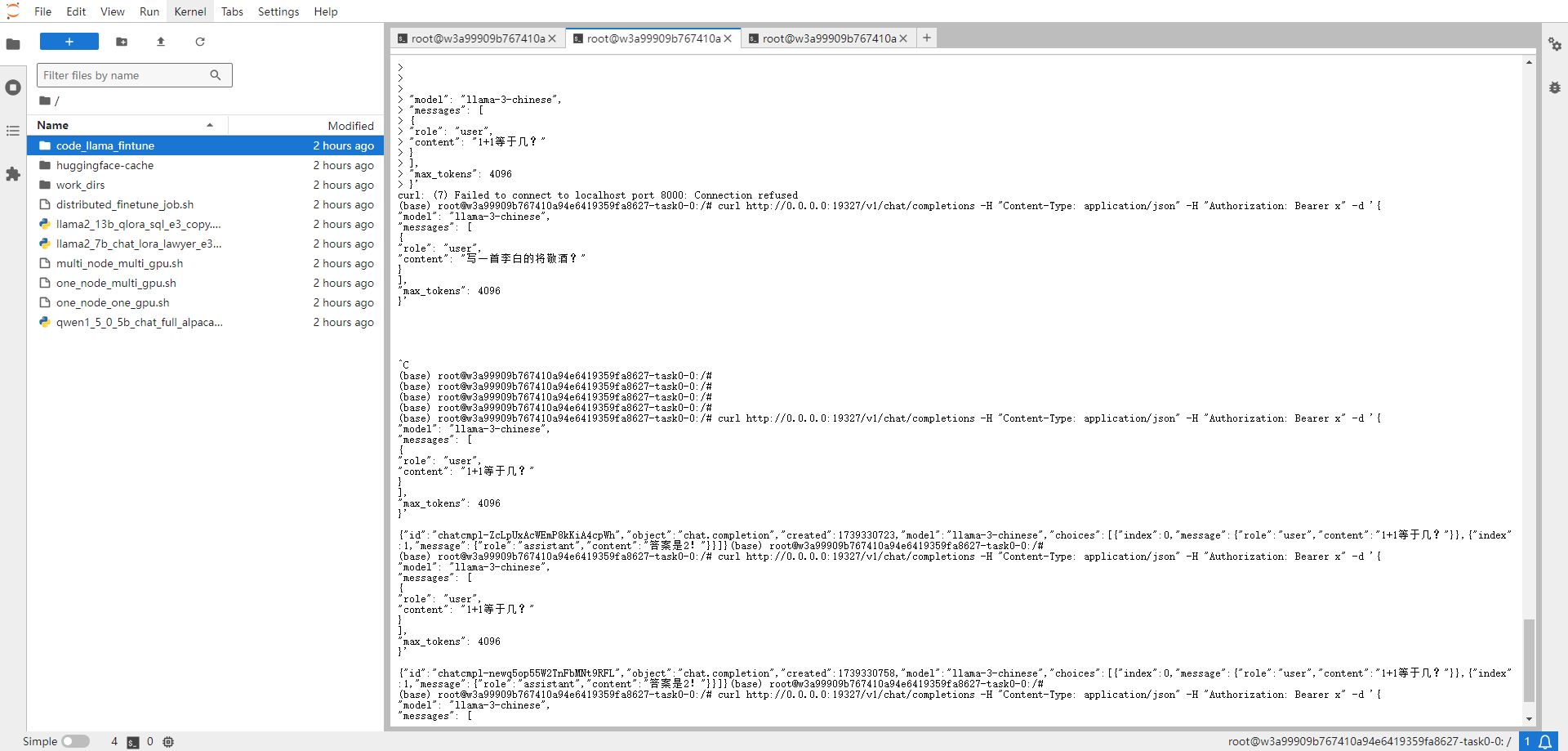Select the huggingface-cache folder
Screen dimensions: 1568x751
[105, 165]
